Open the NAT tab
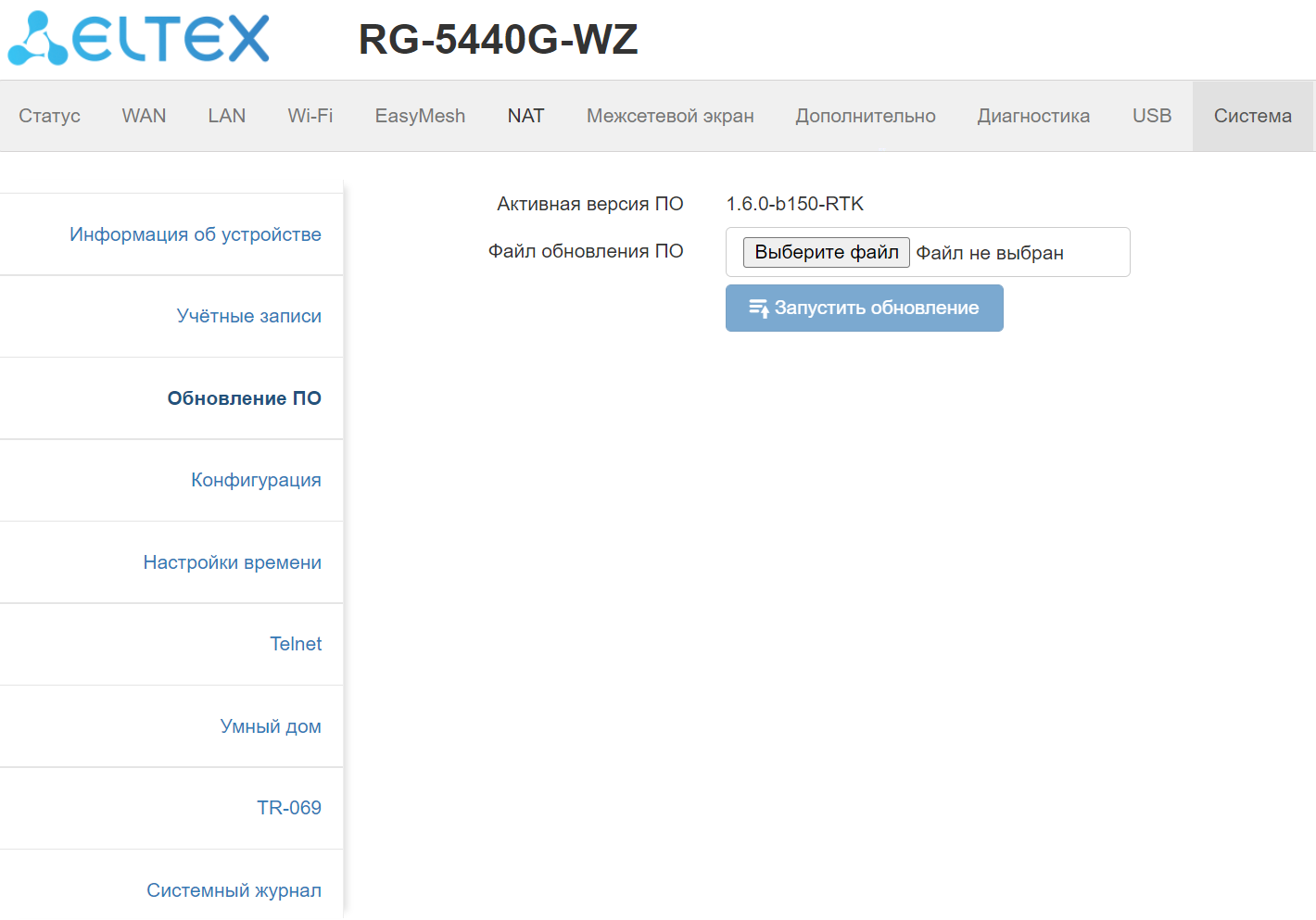The width and height of the screenshot is (1316, 920). 525,116
